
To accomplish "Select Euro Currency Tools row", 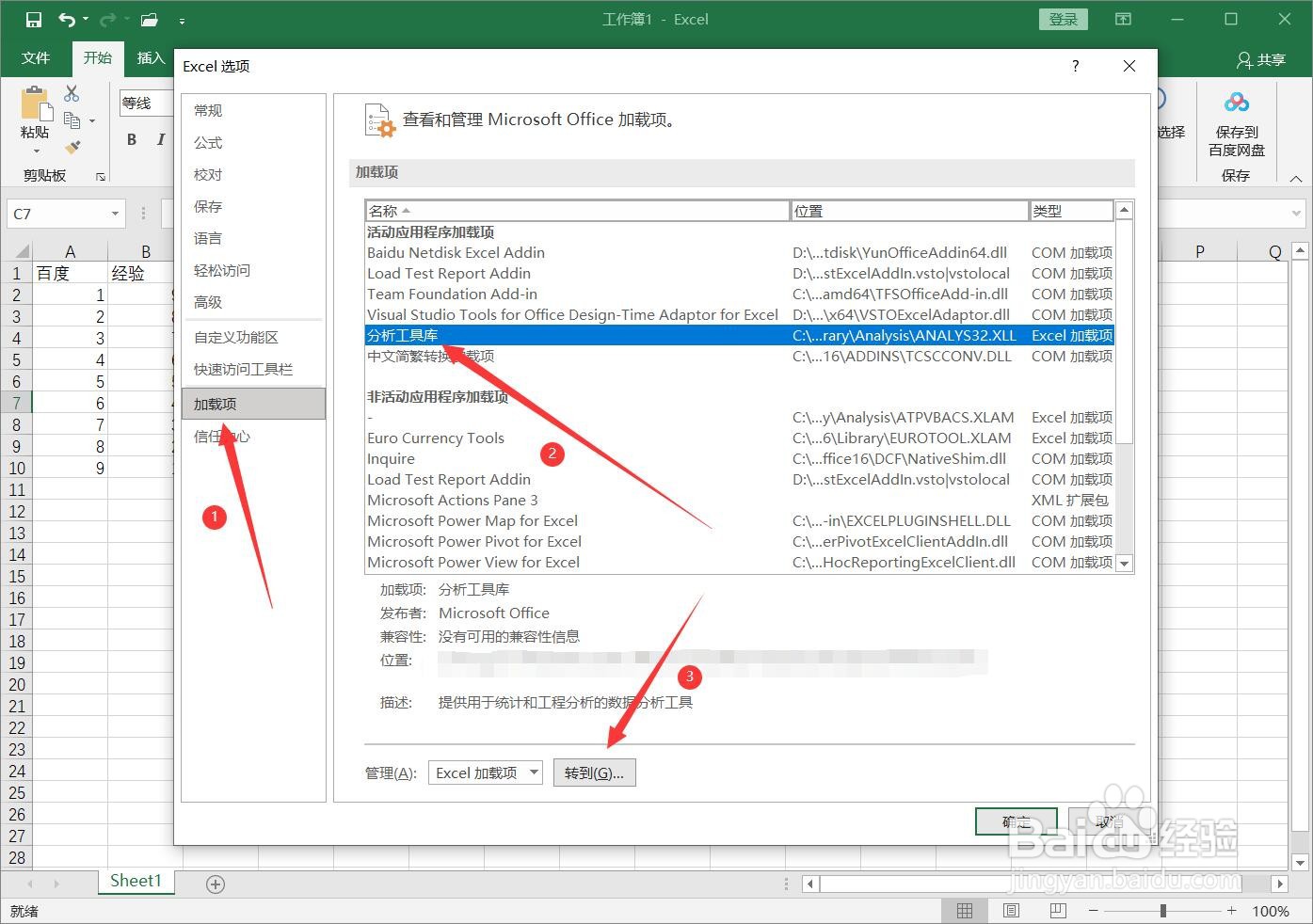I will point(740,438).
